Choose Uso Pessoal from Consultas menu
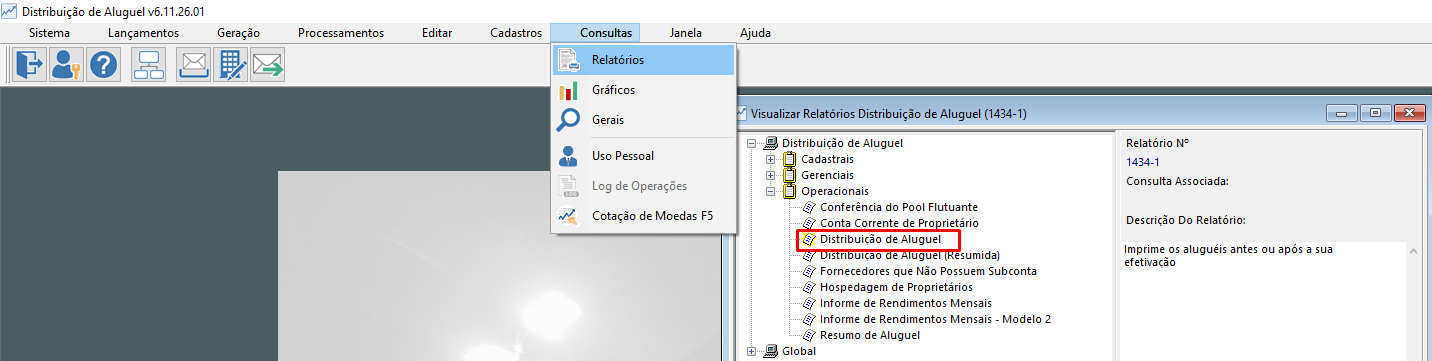The image size is (1432, 361). click(x=643, y=156)
